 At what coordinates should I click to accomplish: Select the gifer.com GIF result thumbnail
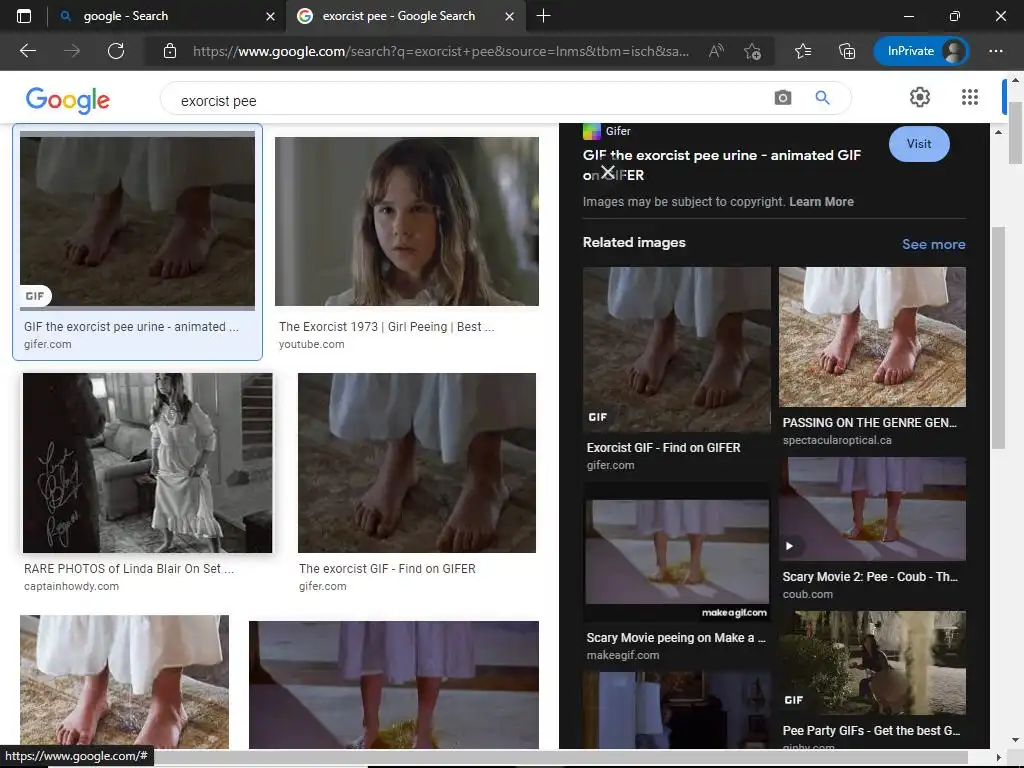pyautogui.click(x=137, y=219)
